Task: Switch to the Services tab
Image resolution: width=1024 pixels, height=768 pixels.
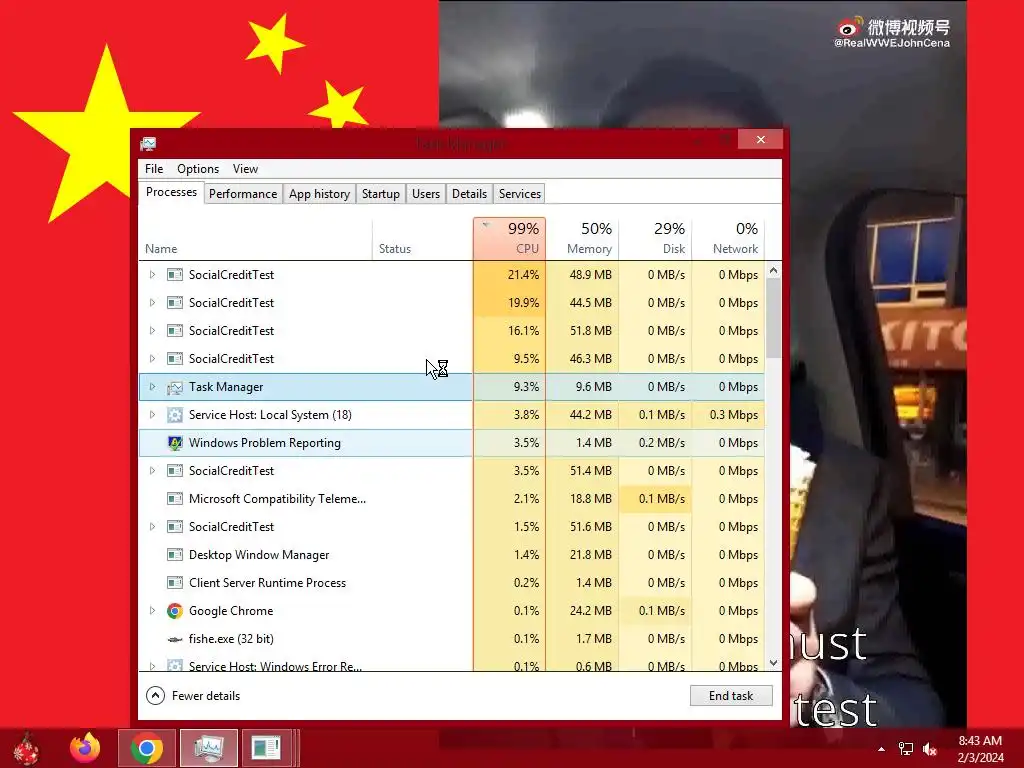Action: [520, 194]
